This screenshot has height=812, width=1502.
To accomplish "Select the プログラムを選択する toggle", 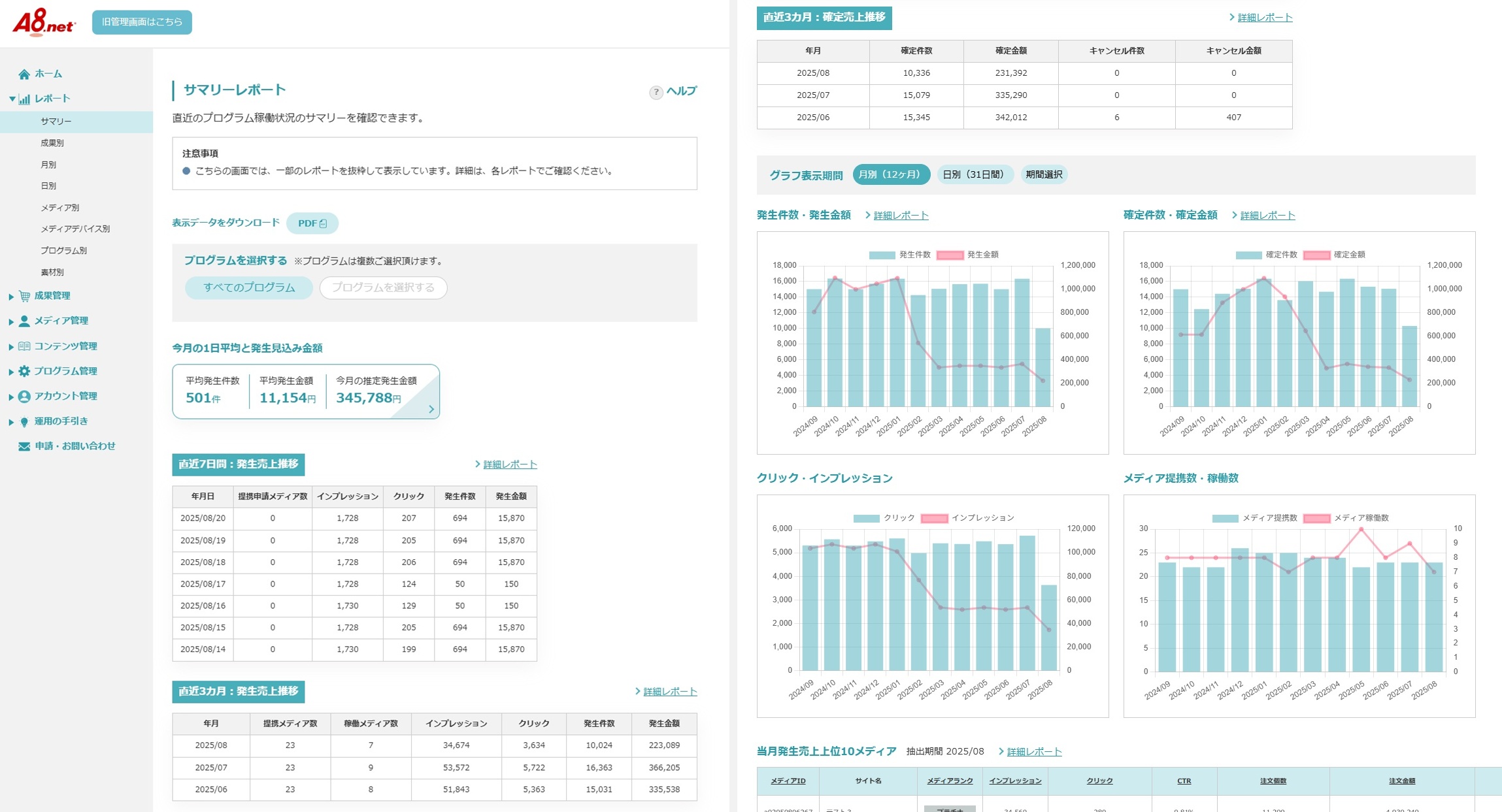I will tap(383, 287).
